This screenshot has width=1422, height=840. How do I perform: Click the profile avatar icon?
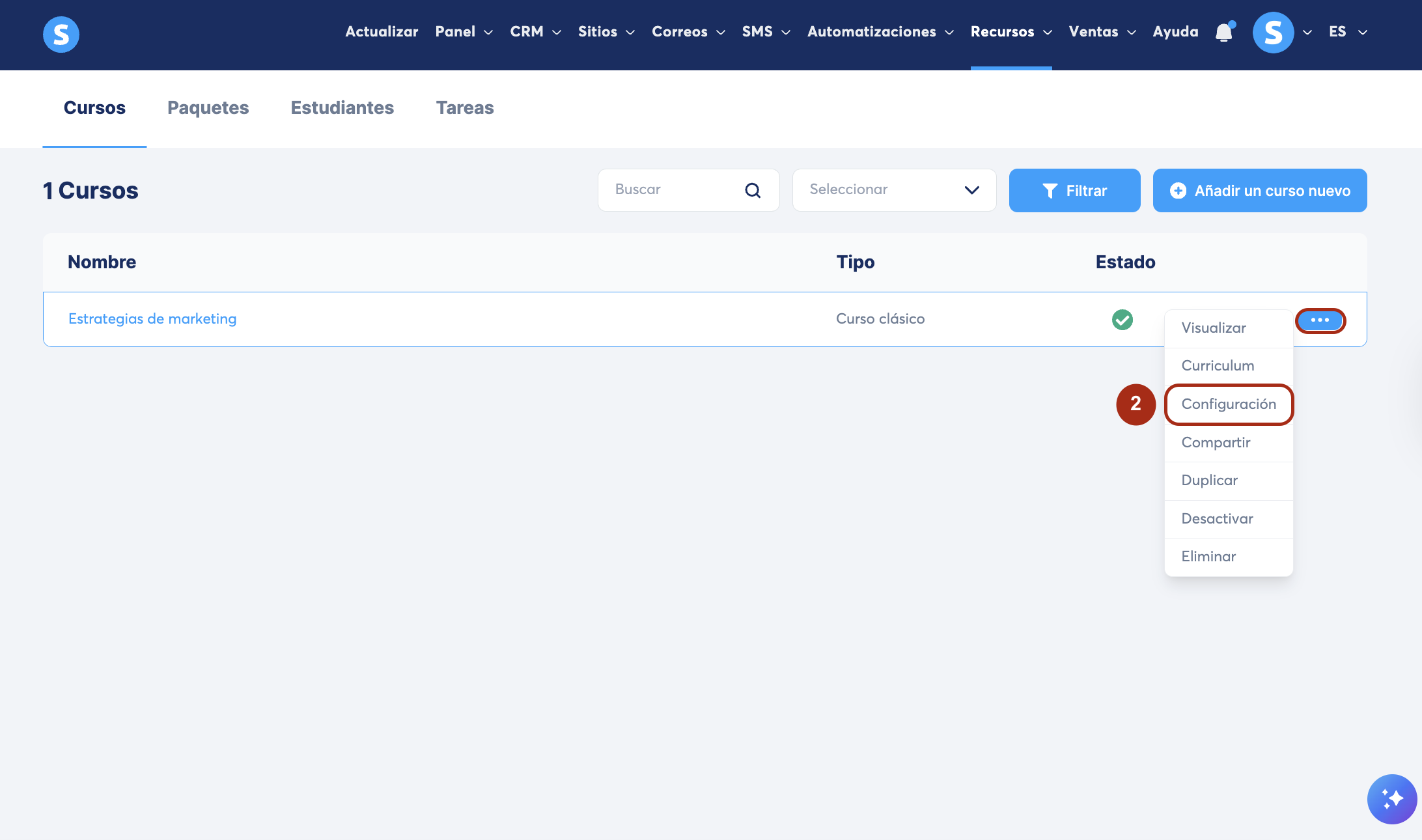point(1273,33)
